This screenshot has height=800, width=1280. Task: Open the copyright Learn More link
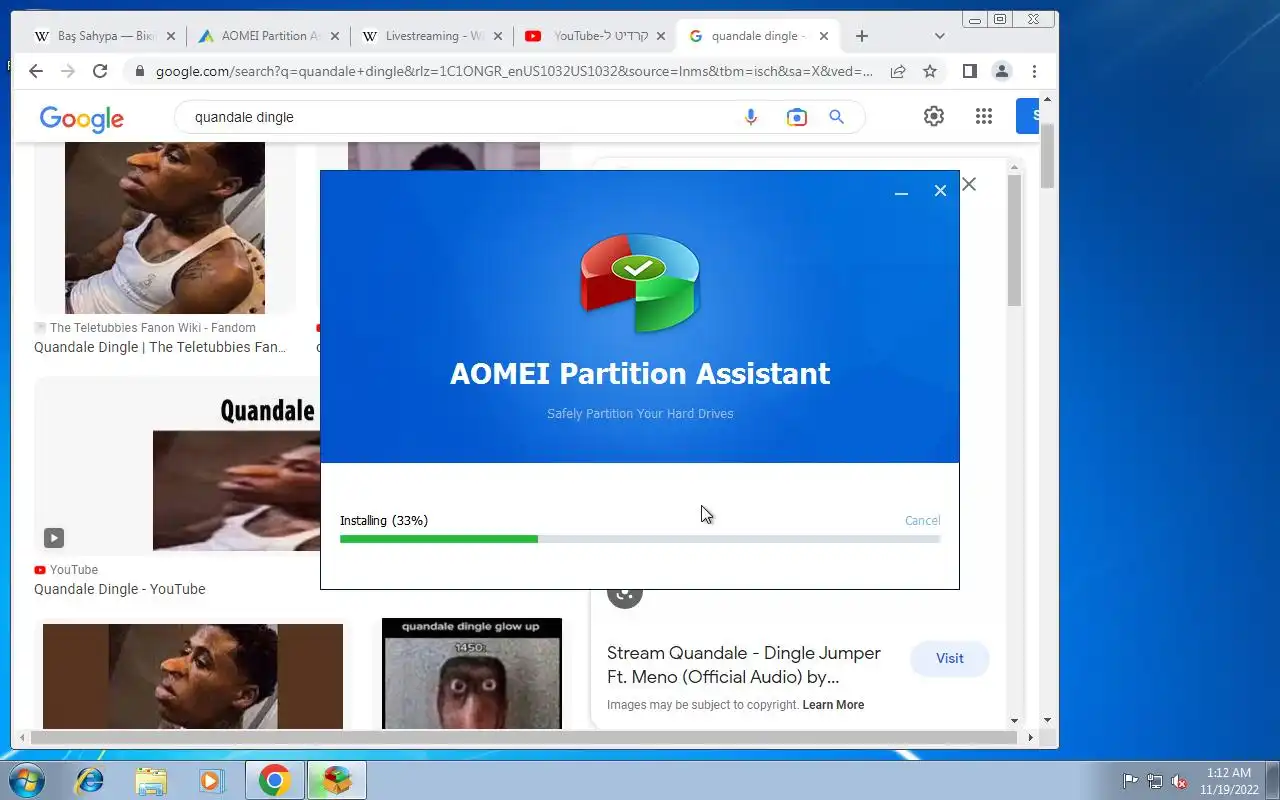click(x=833, y=705)
